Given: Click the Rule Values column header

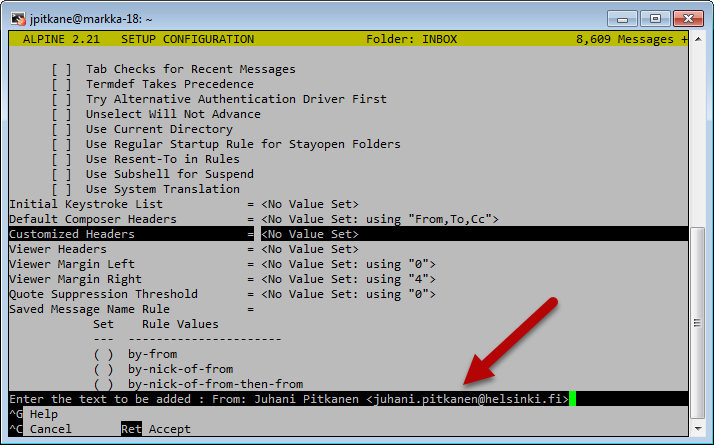Looking at the screenshot, I should 180,324.
